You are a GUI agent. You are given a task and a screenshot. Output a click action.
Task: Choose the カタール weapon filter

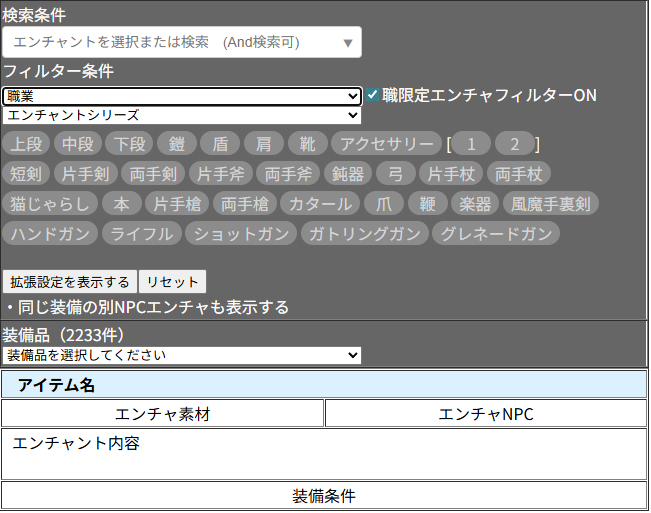(320, 204)
